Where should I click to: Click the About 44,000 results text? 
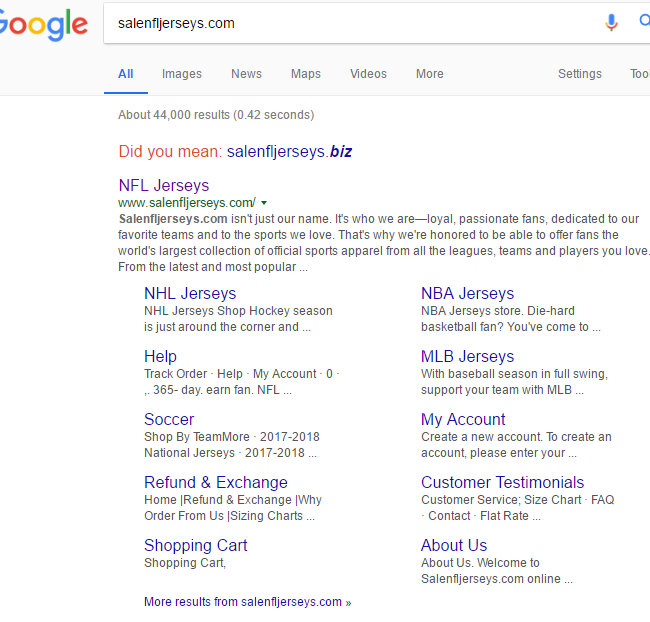[216, 115]
